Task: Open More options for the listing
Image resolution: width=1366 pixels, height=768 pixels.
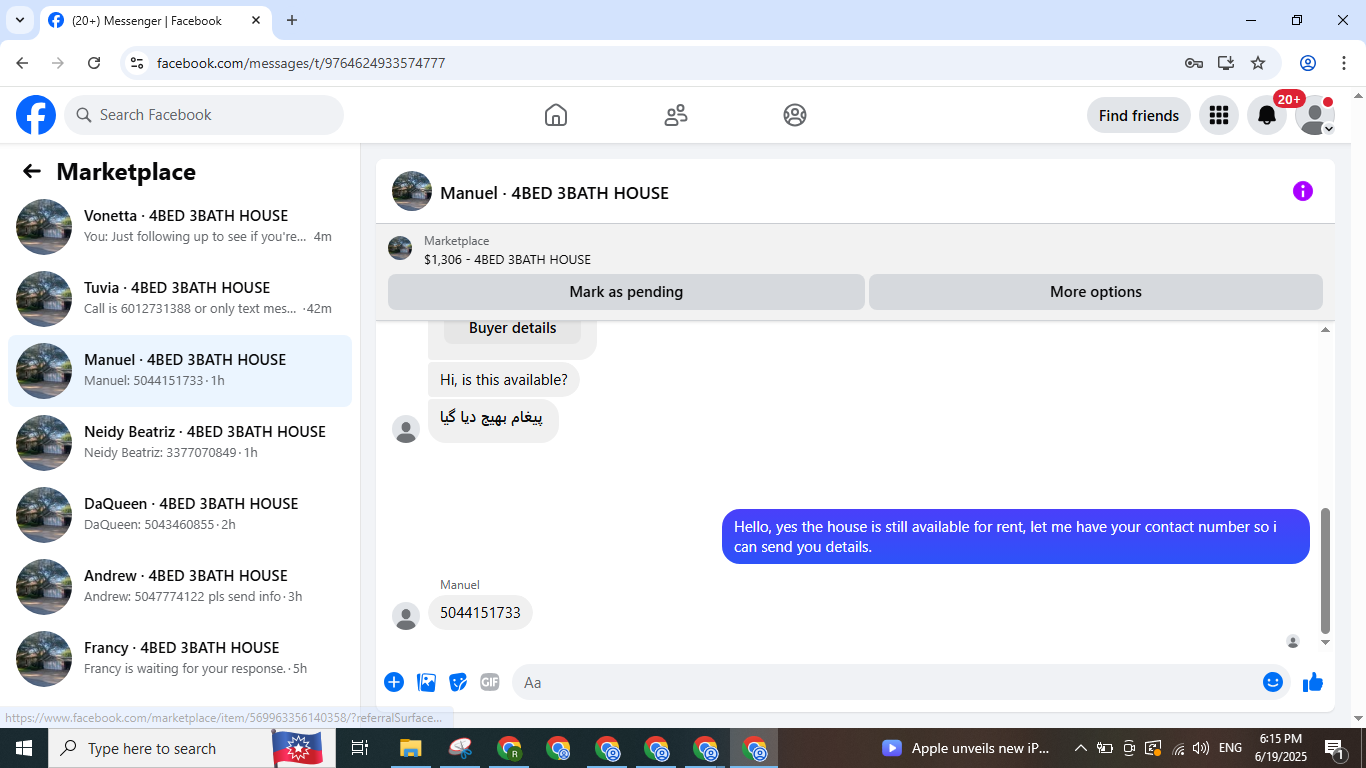Action: [1096, 292]
